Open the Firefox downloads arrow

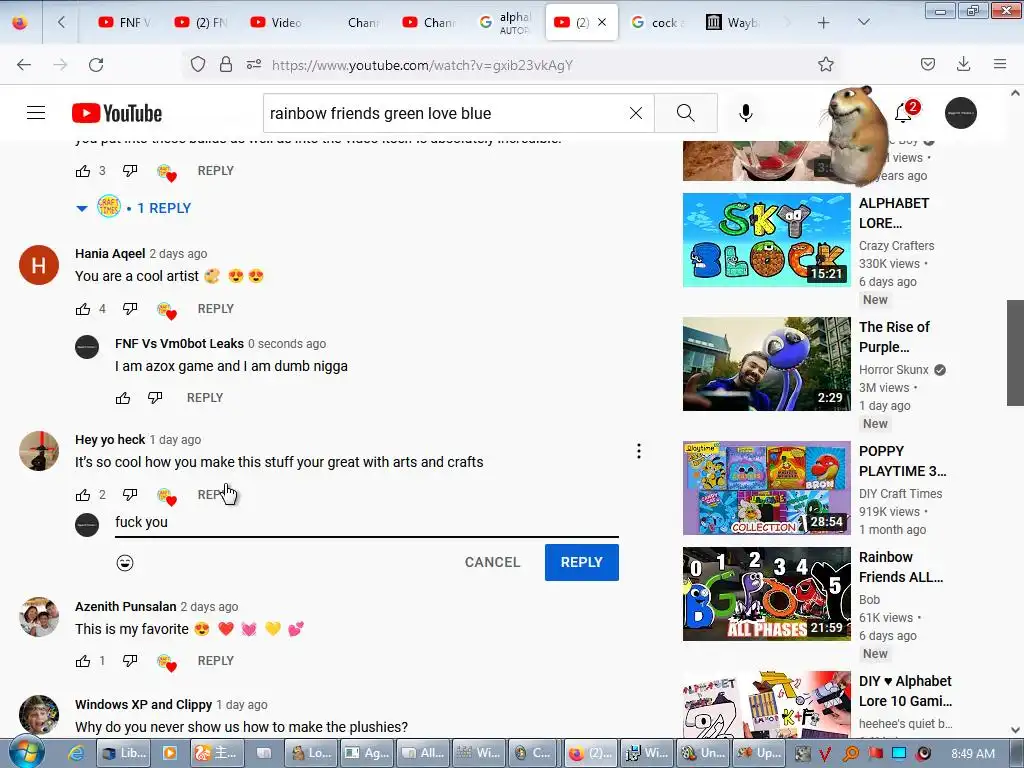tap(963, 64)
